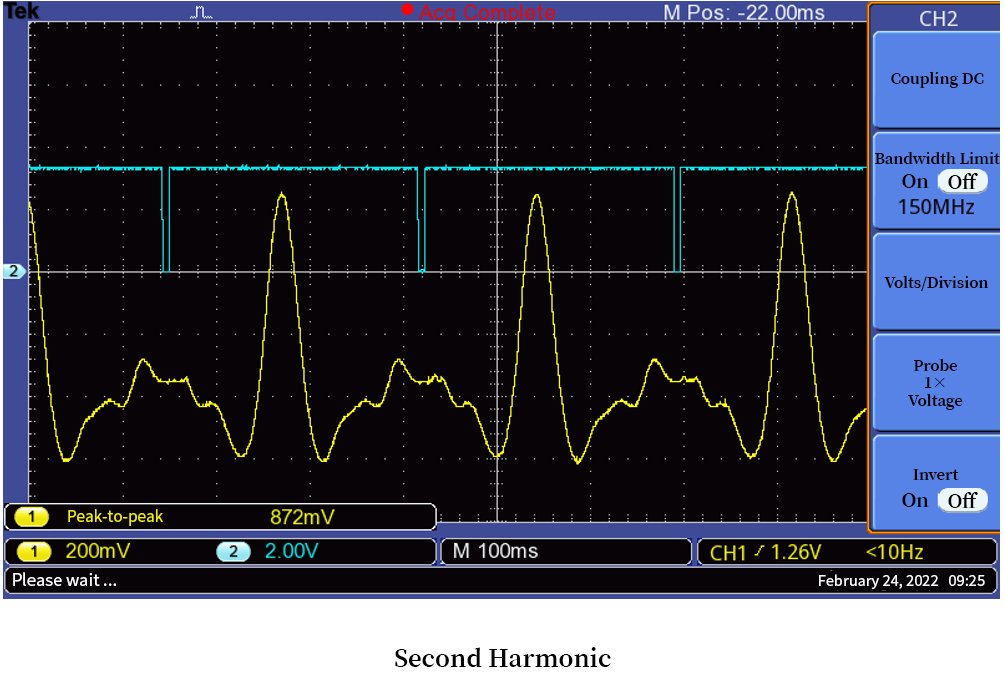Click the M Pos -22.00ms position readout
This screenshot has width=1005, height=684.
coord(744,12)
